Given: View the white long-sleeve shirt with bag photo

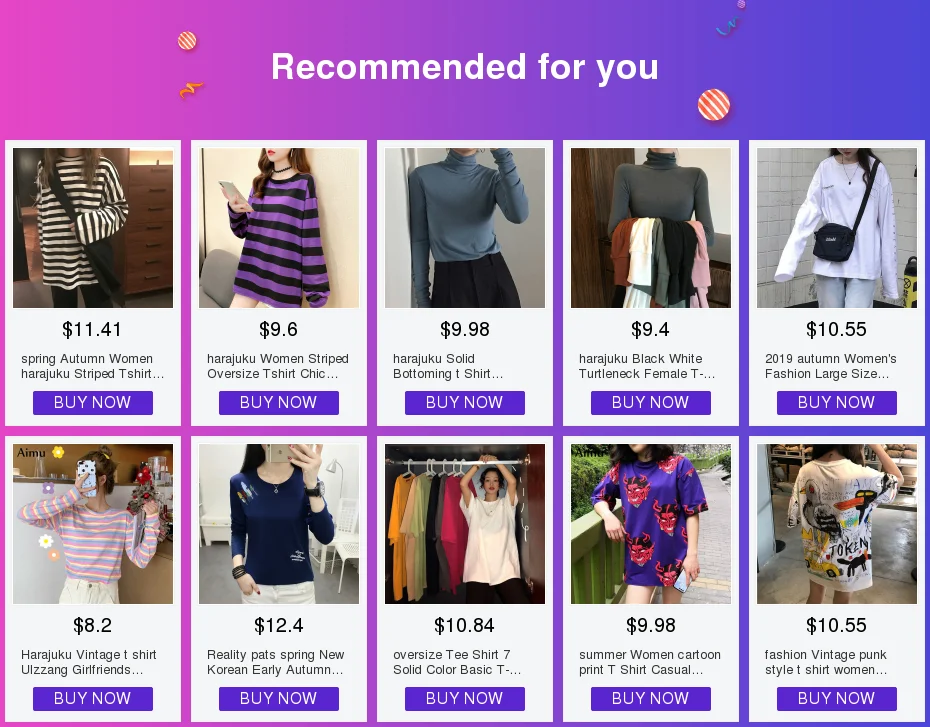Looking at the screenshot, I should (x=837, y=228).
